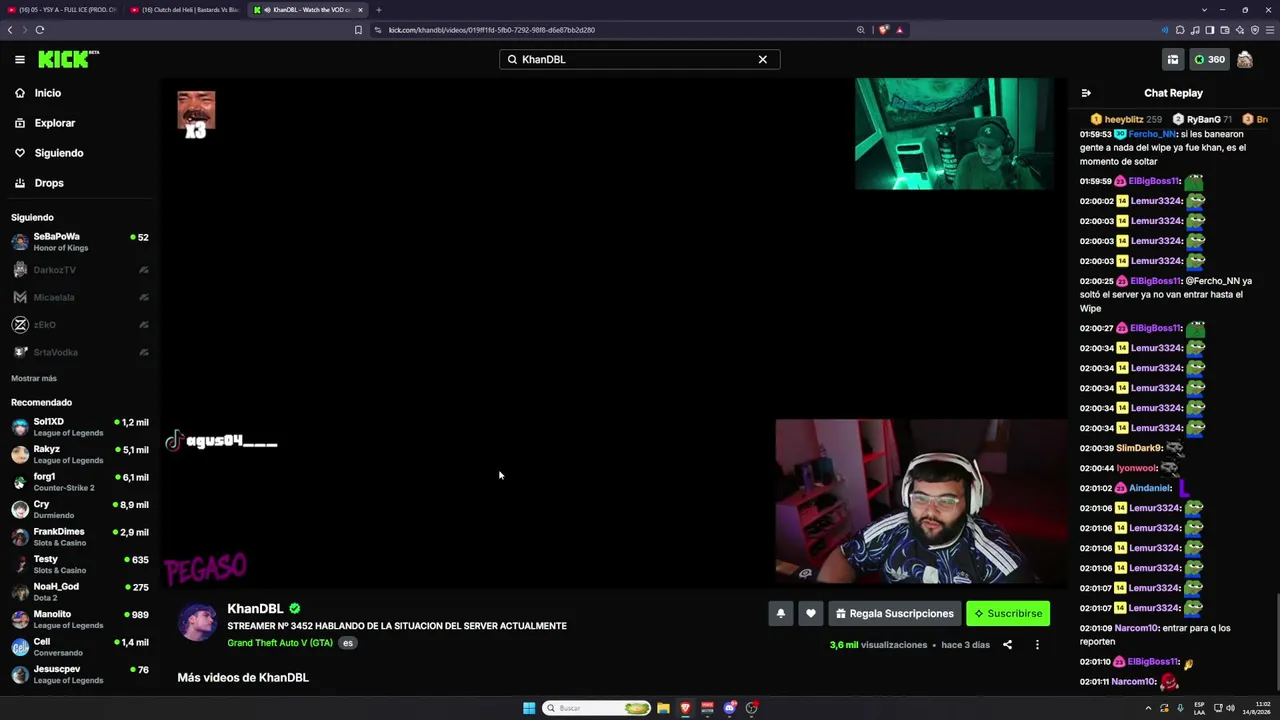
Task: Open recommended channel Testy
Action: pos(80,565)
